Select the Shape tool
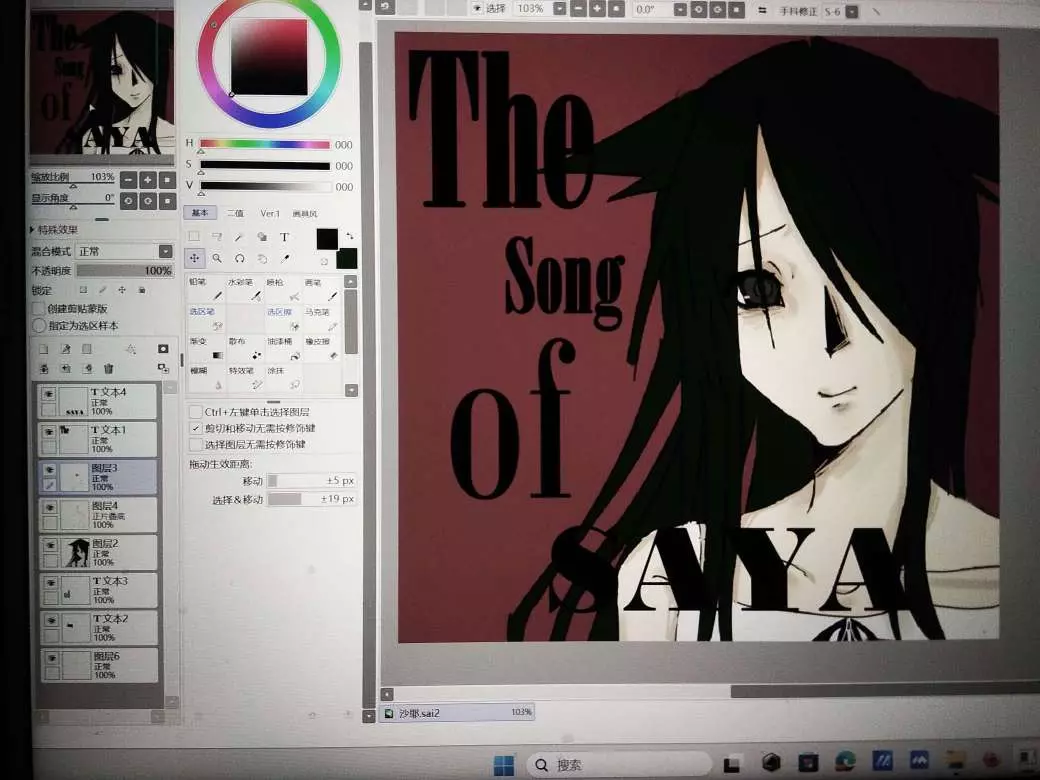 tap(261, 236)
